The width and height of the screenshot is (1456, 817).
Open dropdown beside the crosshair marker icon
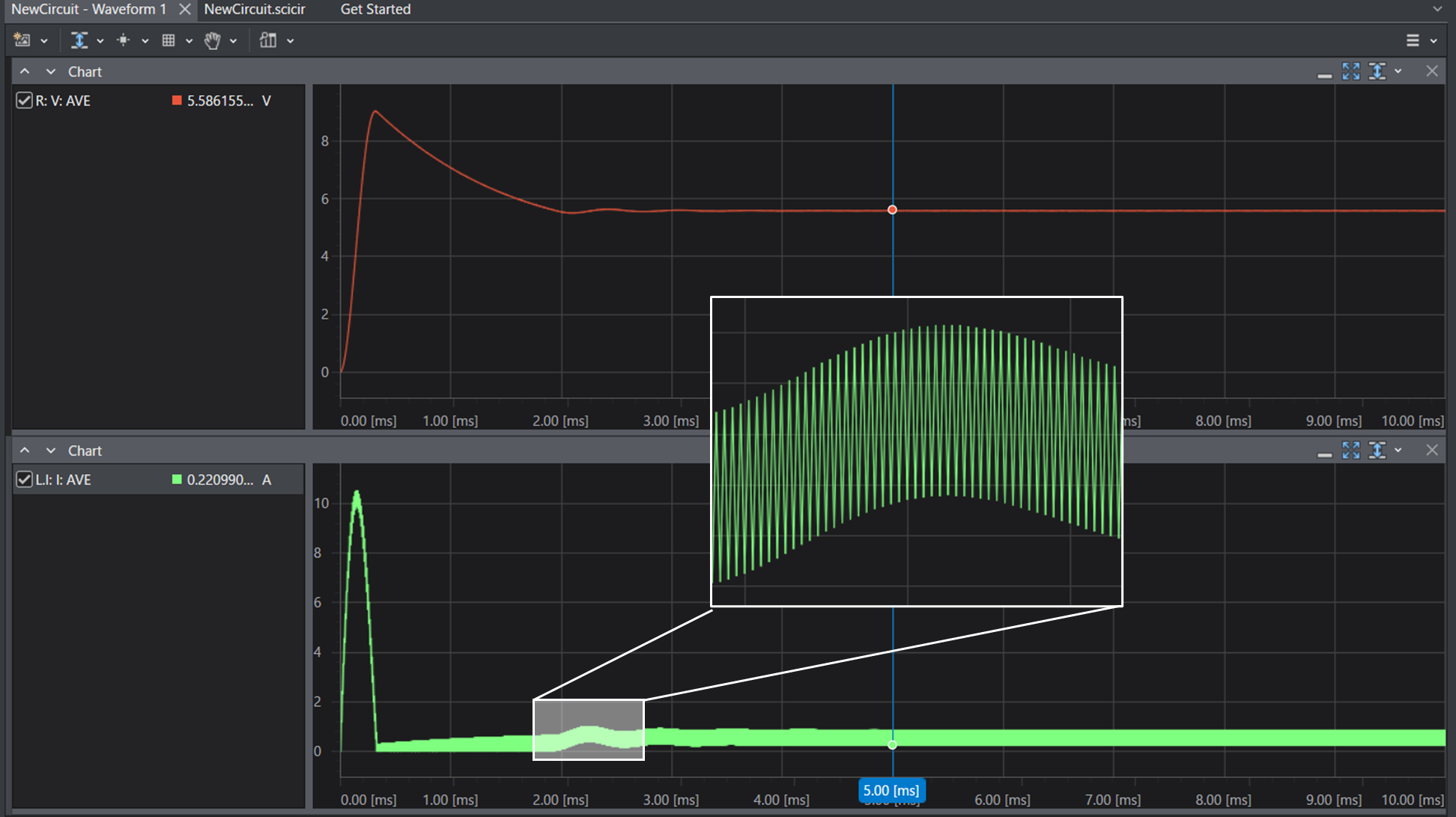145,41
